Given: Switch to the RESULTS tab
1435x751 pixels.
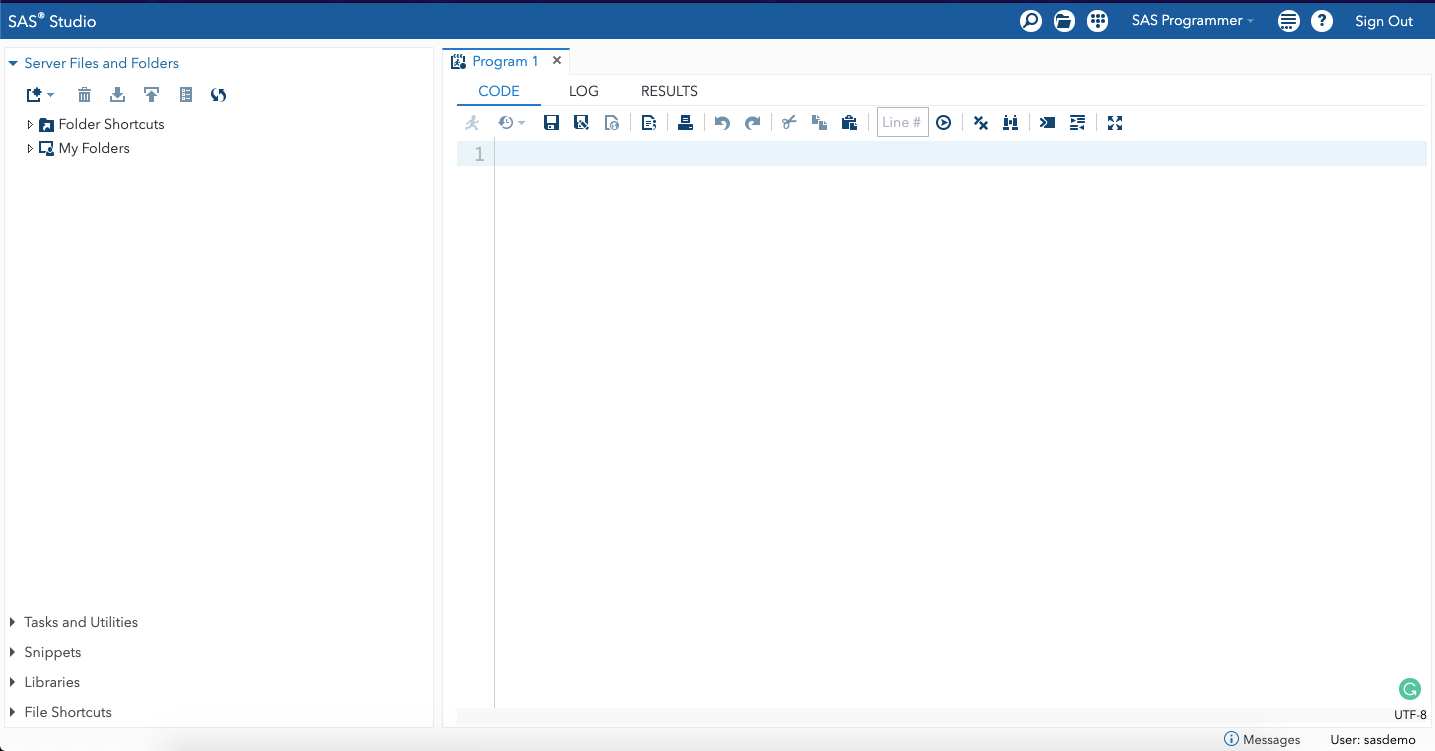Looking at the screenshot, I should pos(669,91).
